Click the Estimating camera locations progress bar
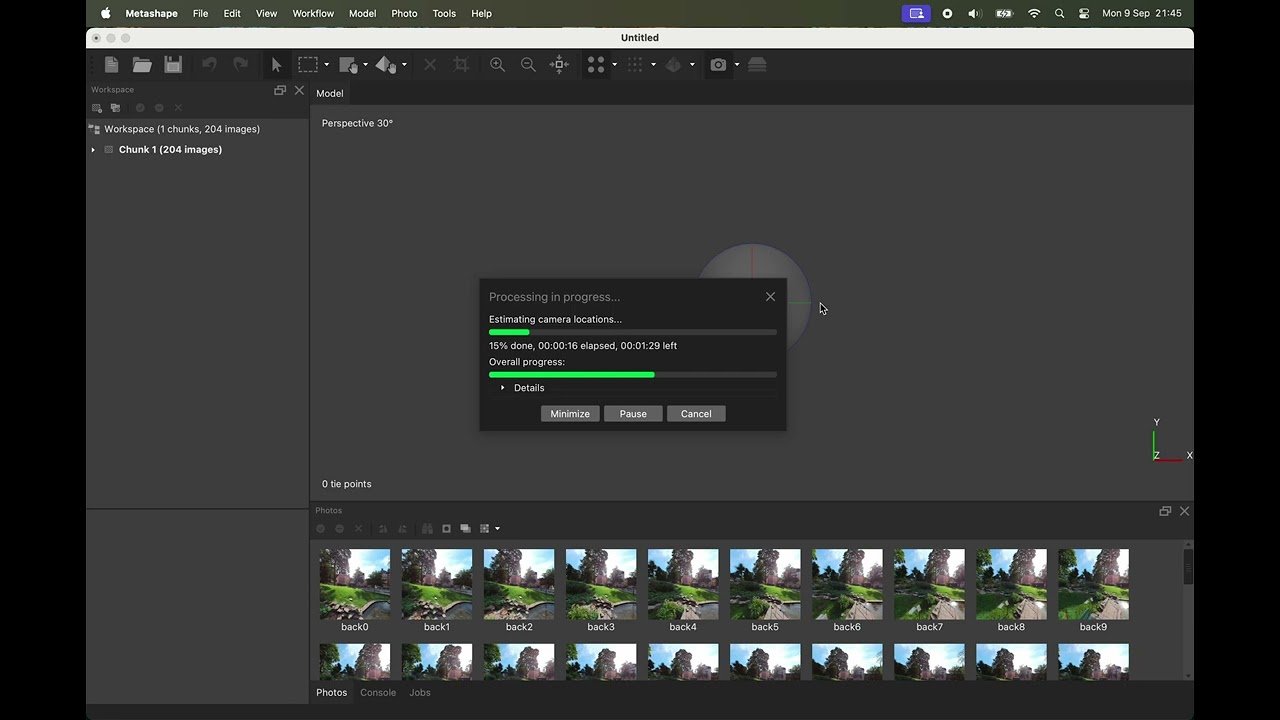Screen dimensions: 1280x720 (633, 332)
